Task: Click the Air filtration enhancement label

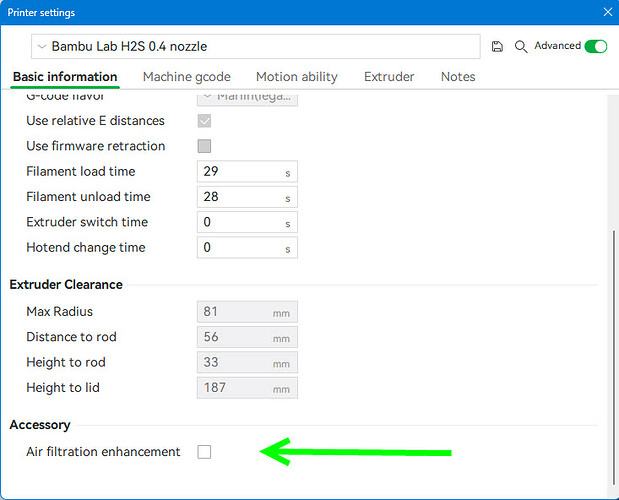Action: 103,452
